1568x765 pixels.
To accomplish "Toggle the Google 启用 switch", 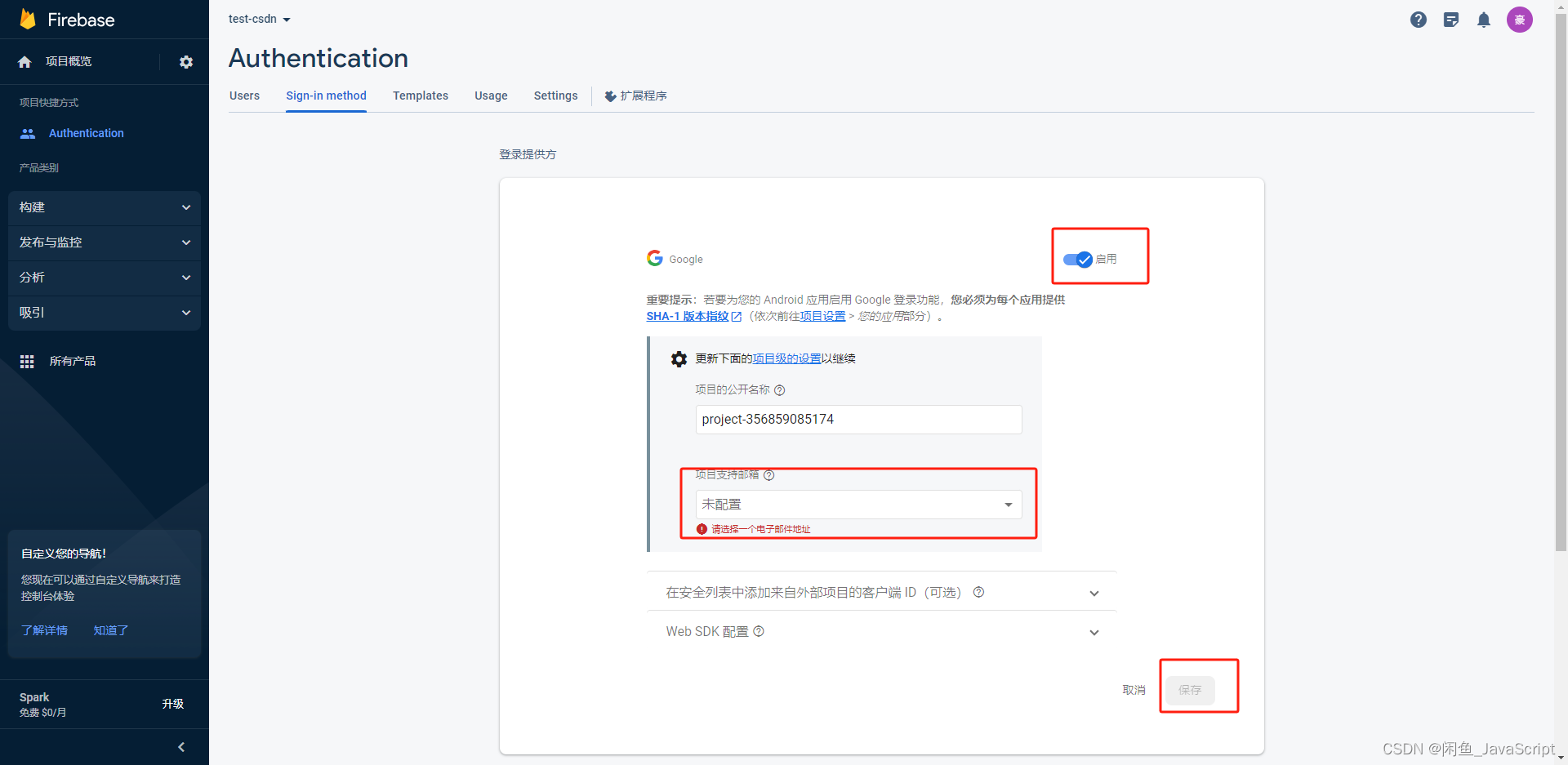I will 1078,260.
